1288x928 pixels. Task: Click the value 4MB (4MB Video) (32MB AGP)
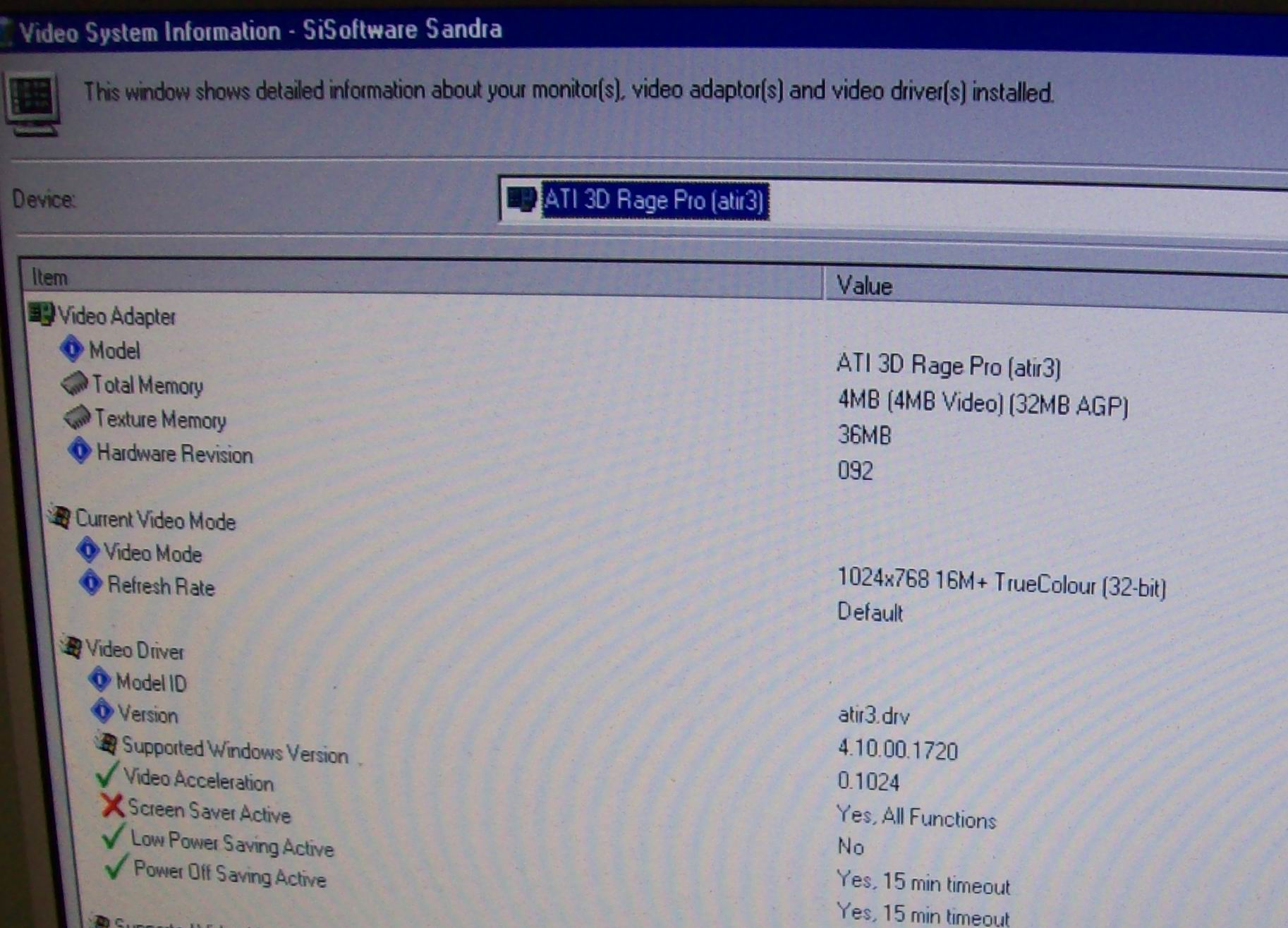pyautogui.click(x=983, y=404)
